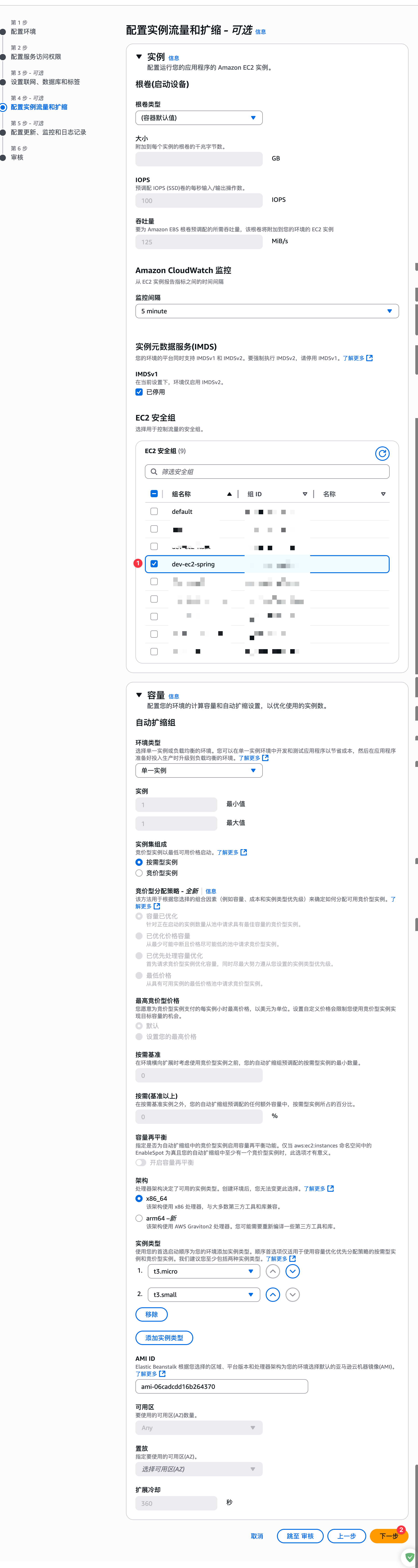This screenshot has width=418, height=1568.
Task: Click 添加实例类型 button
Action: (164, 1338)
